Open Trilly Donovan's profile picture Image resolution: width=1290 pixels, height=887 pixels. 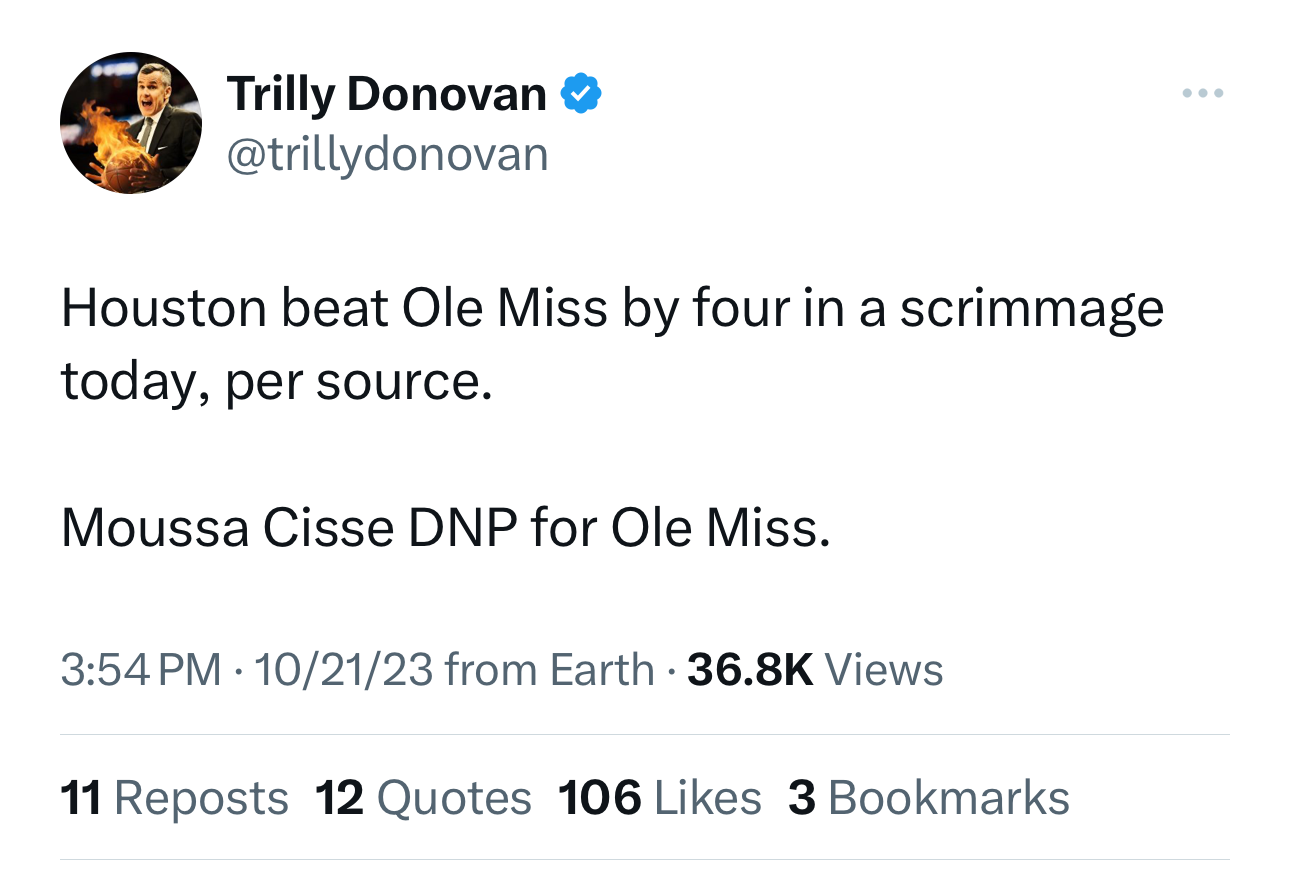[131, 123]
